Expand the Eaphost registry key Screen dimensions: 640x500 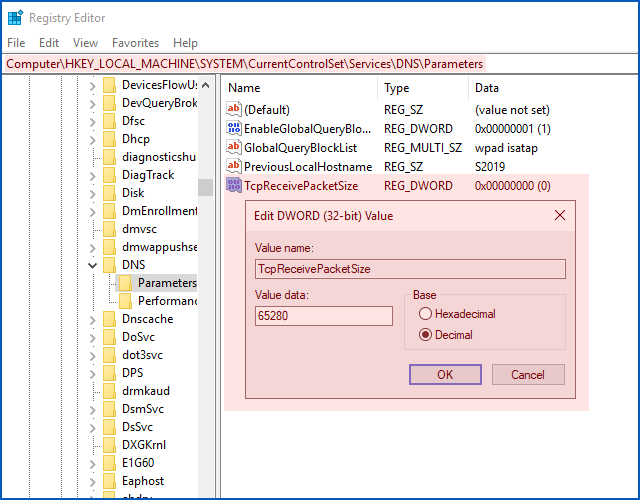click(93, 482)
